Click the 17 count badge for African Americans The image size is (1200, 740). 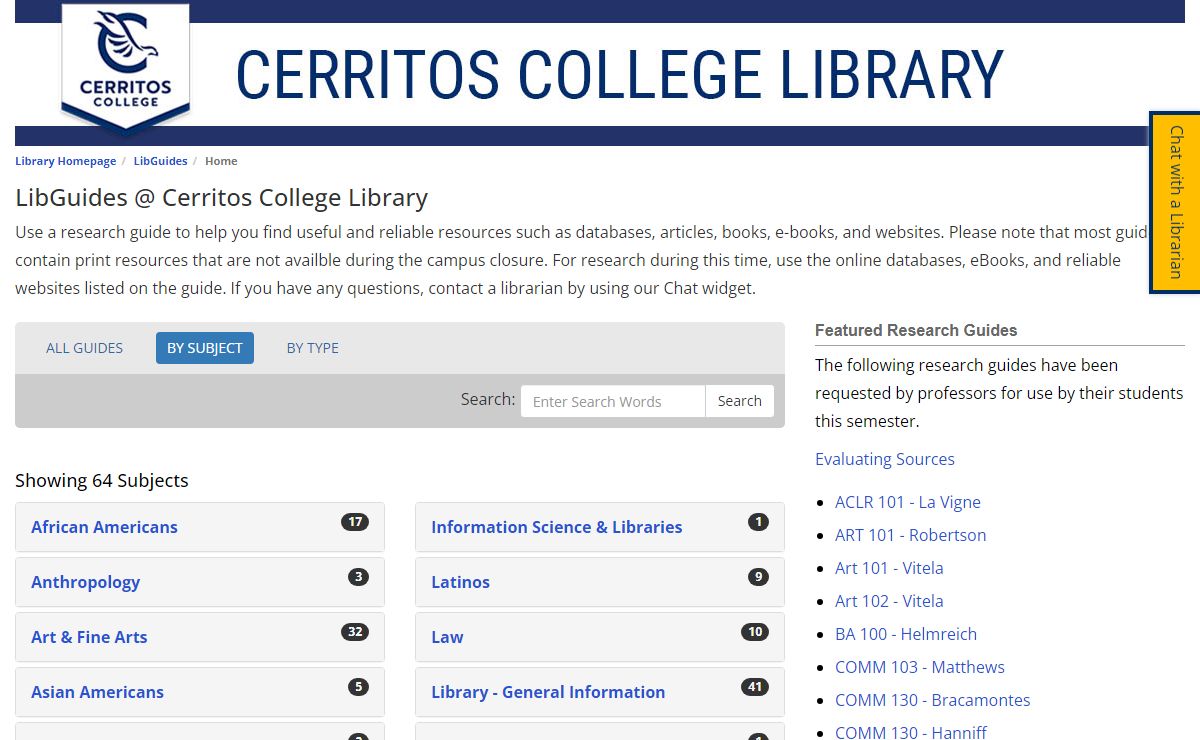pyautogui.click(x=355, y=522)
